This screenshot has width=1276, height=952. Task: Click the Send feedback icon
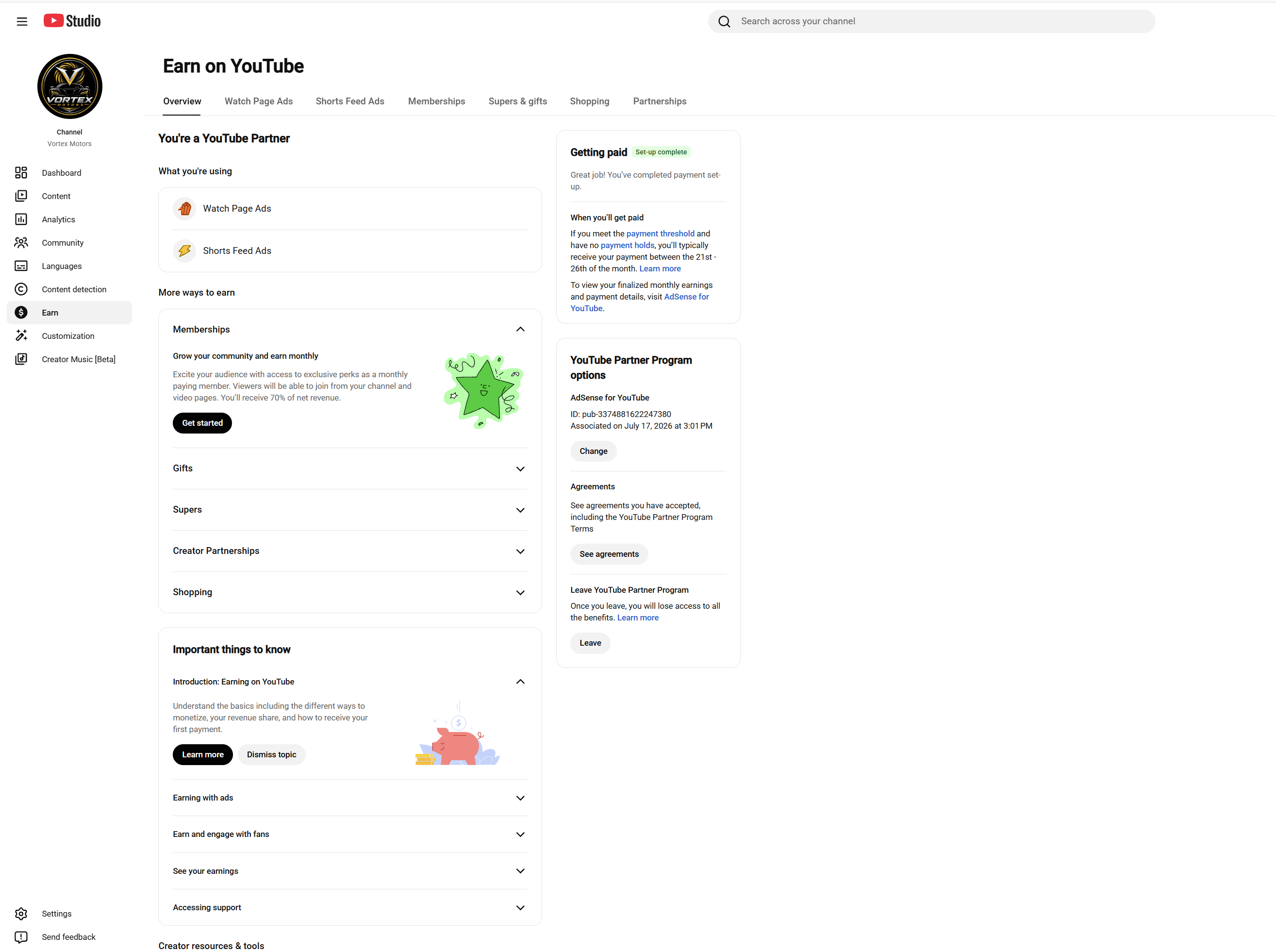[21, 937]
